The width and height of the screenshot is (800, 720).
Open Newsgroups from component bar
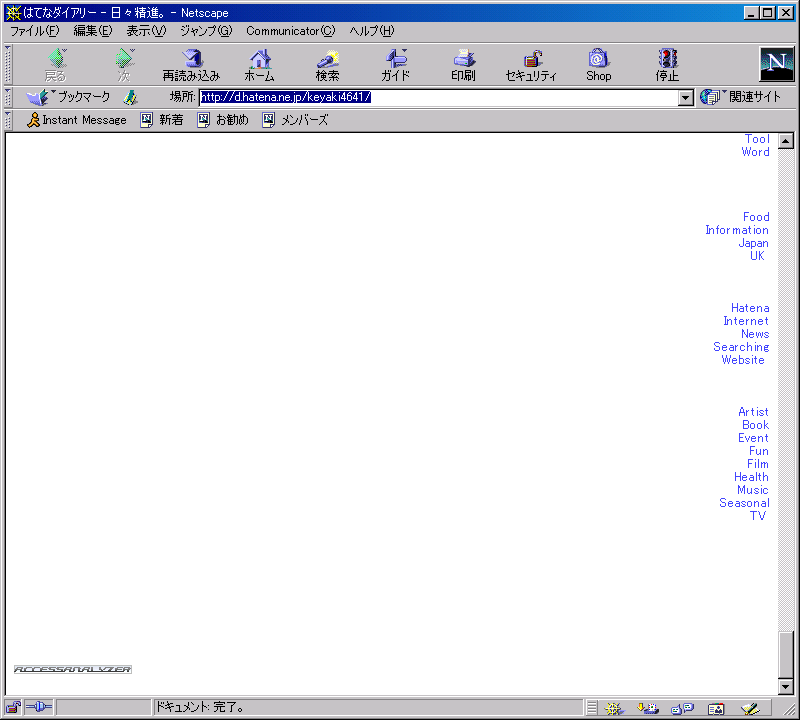[682, 708]
